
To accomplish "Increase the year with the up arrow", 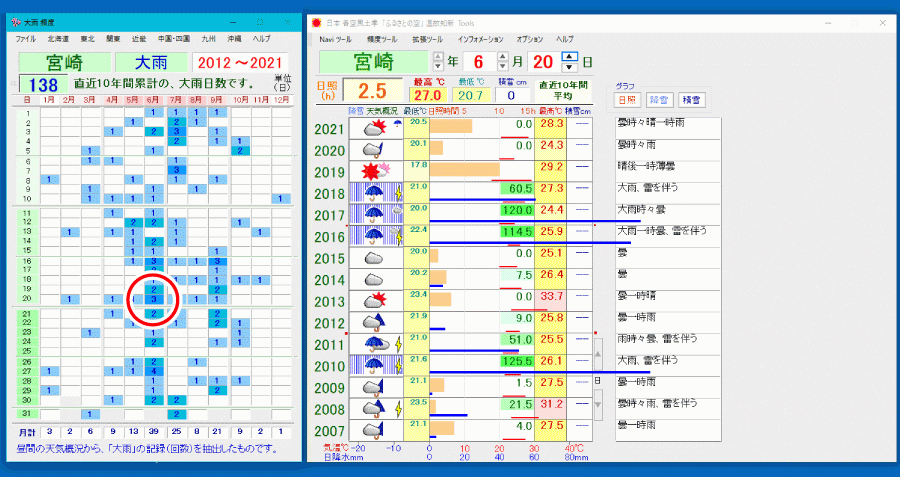I will pos(437,57).
